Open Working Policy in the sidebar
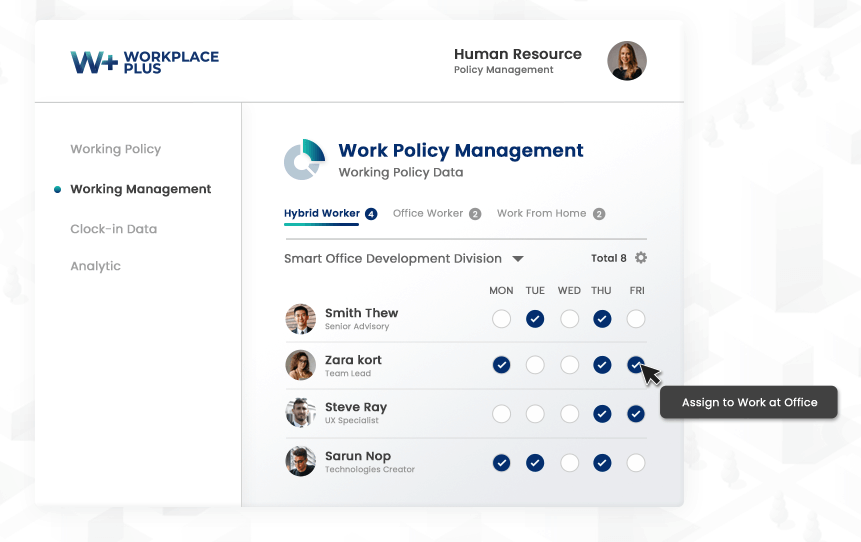 [x=115, y=149]
